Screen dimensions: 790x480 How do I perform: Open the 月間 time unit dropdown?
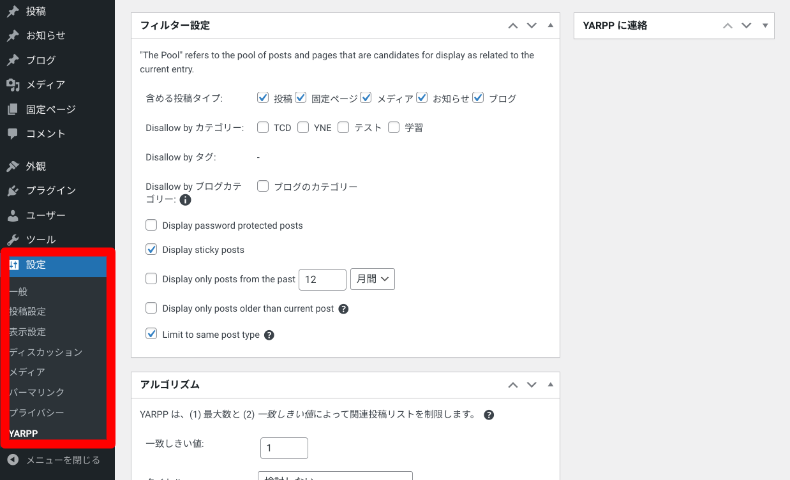coord(372,279)
